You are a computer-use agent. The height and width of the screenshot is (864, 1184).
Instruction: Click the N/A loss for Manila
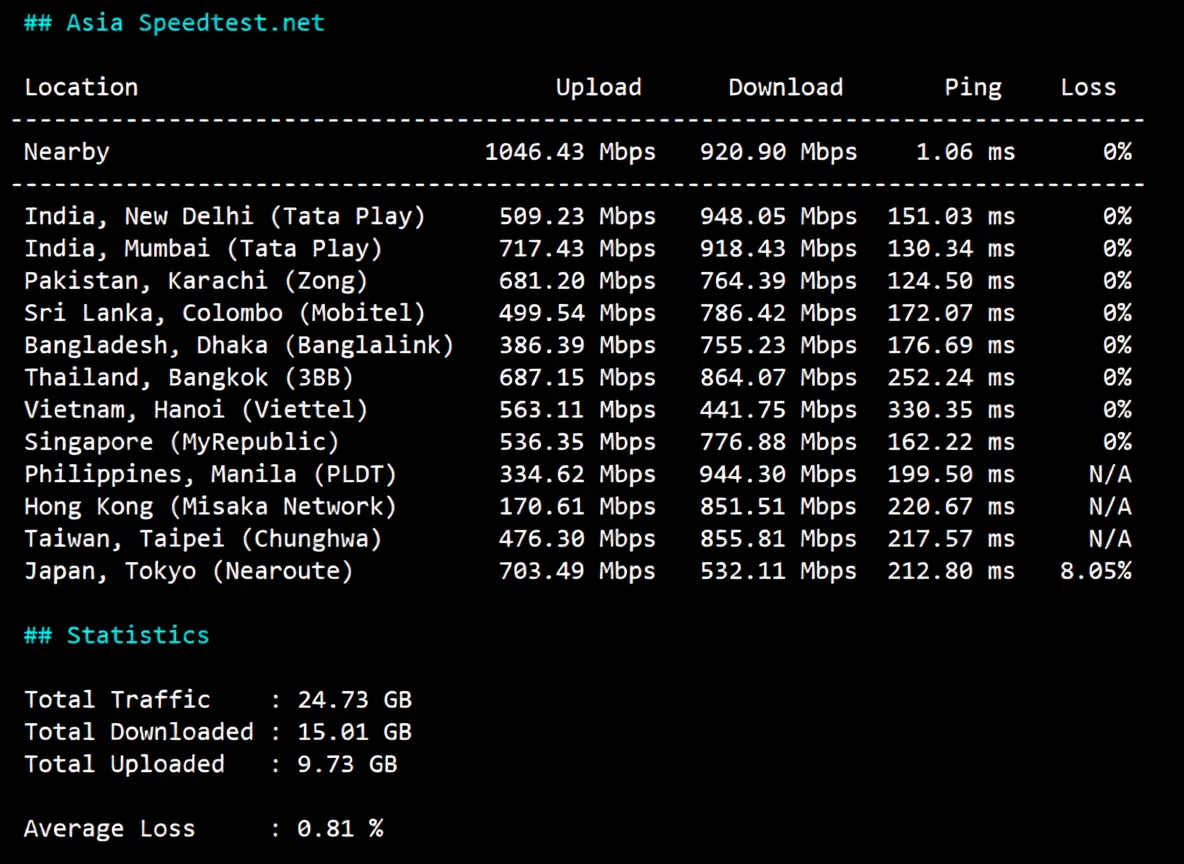point(1110,474)
